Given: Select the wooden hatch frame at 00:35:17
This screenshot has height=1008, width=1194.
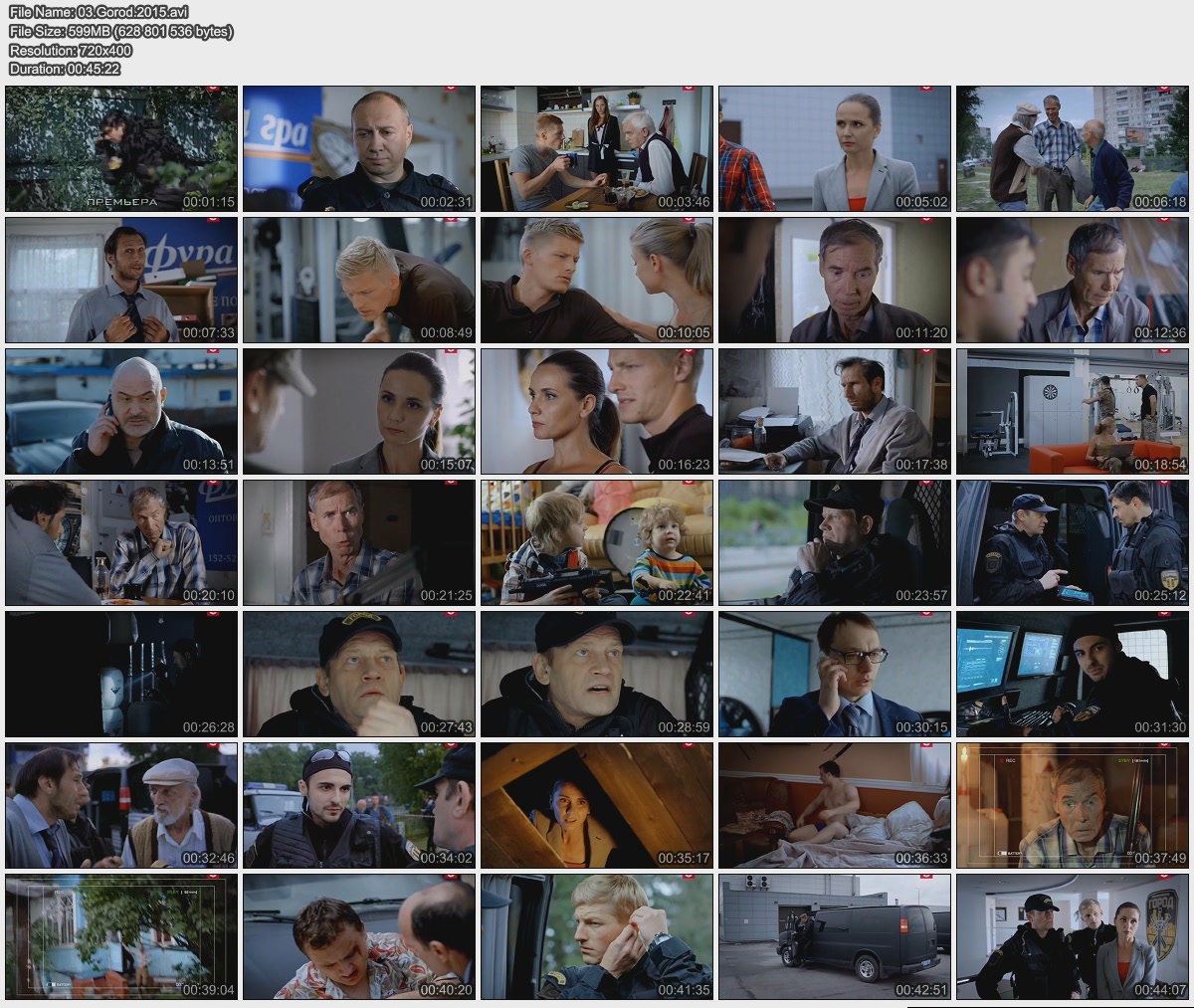Looking at the screenshot, I should pyautogui.click(x=597, y=805).
